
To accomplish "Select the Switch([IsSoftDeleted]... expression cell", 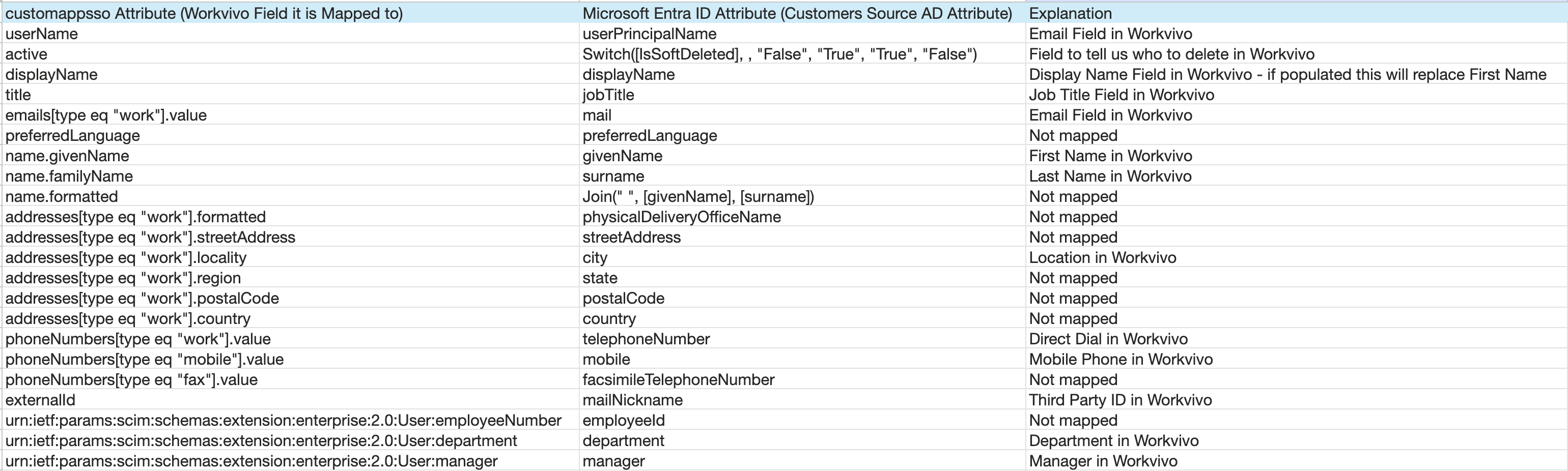I will [x=779, y=54].
